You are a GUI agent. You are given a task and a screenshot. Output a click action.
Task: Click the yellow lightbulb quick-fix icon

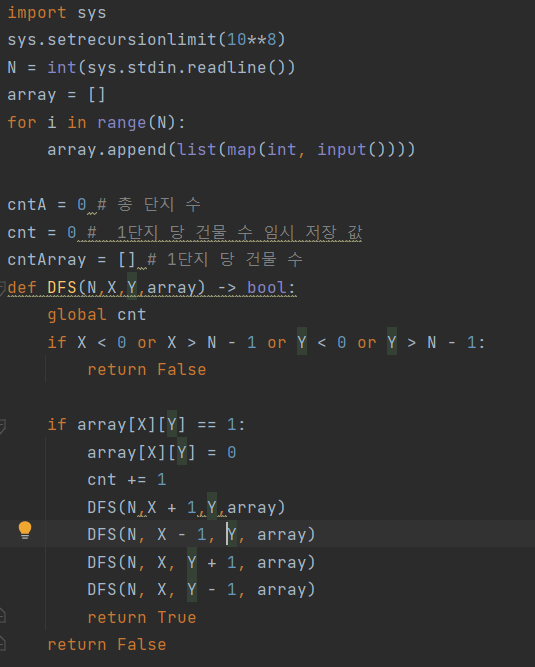click(x=25, y=530)
